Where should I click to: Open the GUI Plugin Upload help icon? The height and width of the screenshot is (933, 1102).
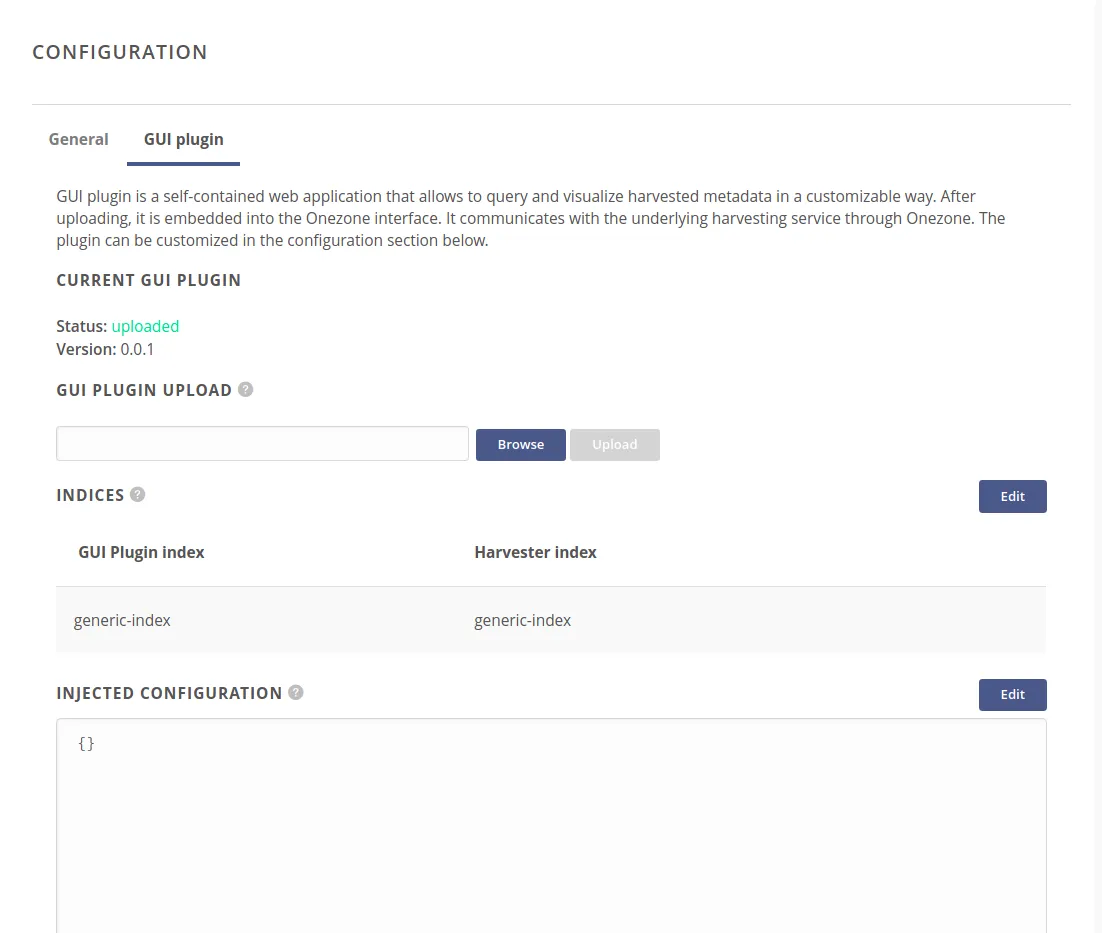click(x=245, y=389)
